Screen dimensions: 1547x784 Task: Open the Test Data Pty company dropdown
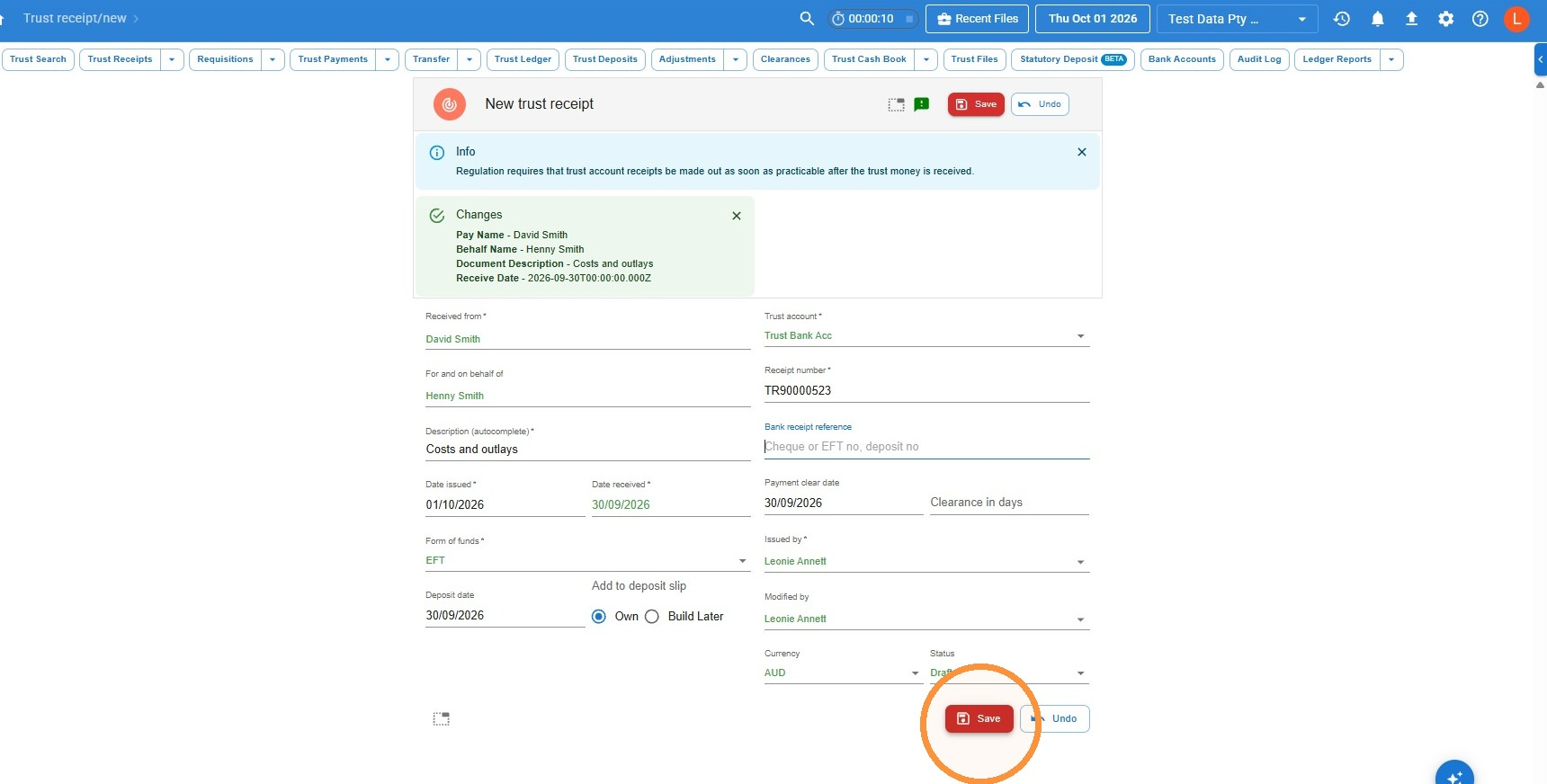pyautogui.click(x=1237, y=19)
